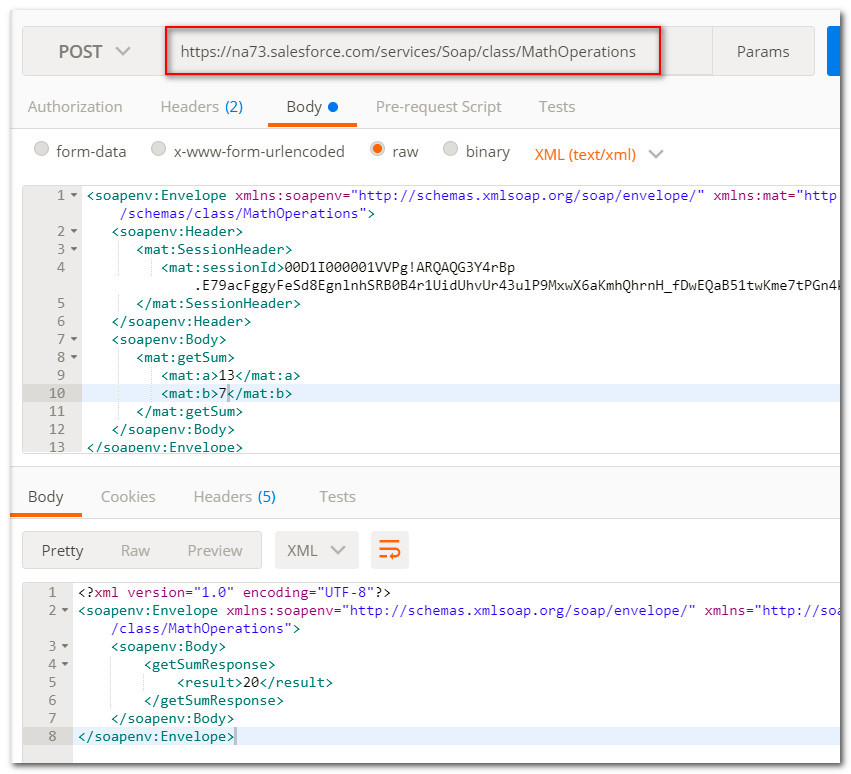Open the response Cookies tab

128,497
